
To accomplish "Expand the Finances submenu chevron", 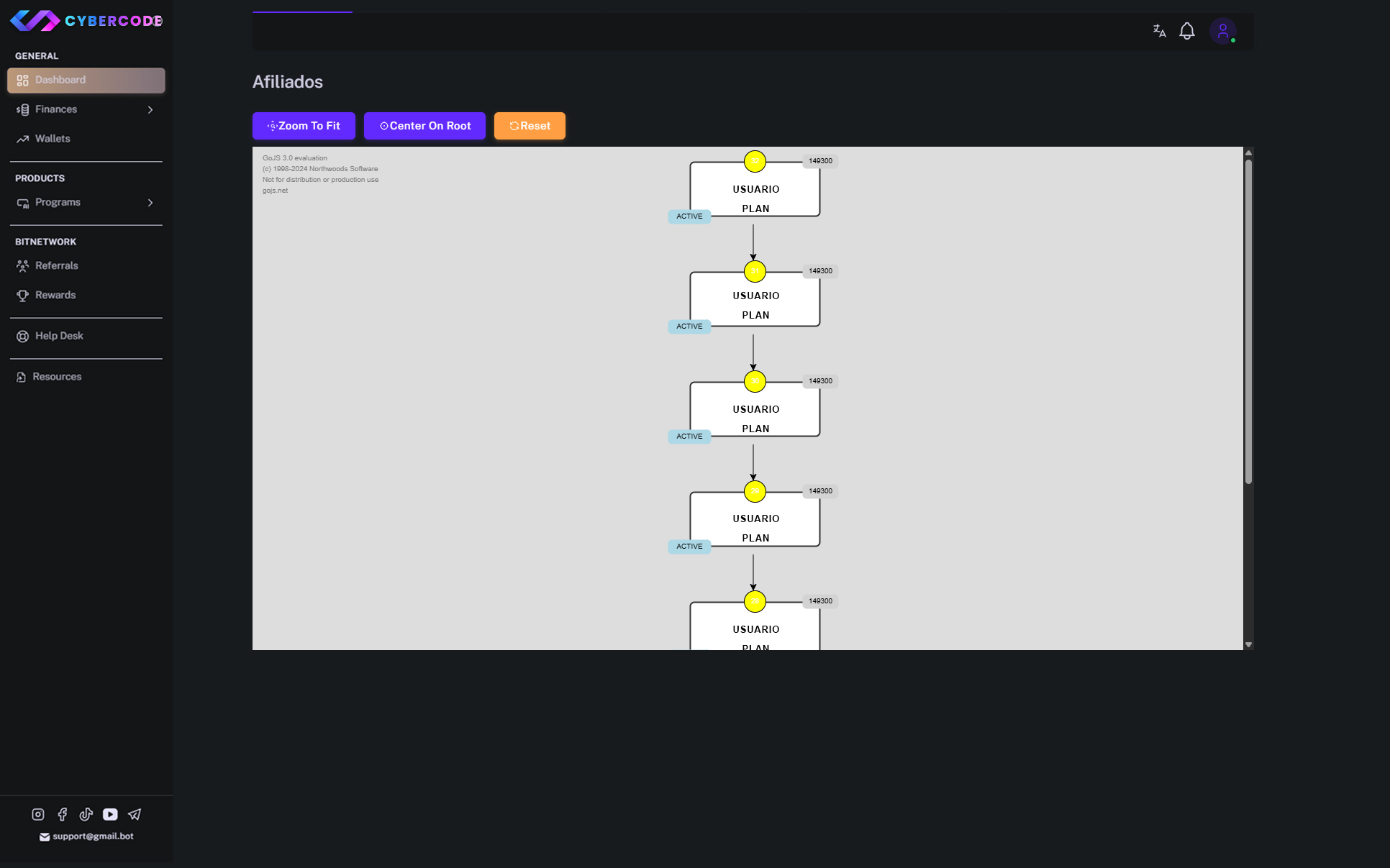I will pyautogui.click(x=150, y=110).
